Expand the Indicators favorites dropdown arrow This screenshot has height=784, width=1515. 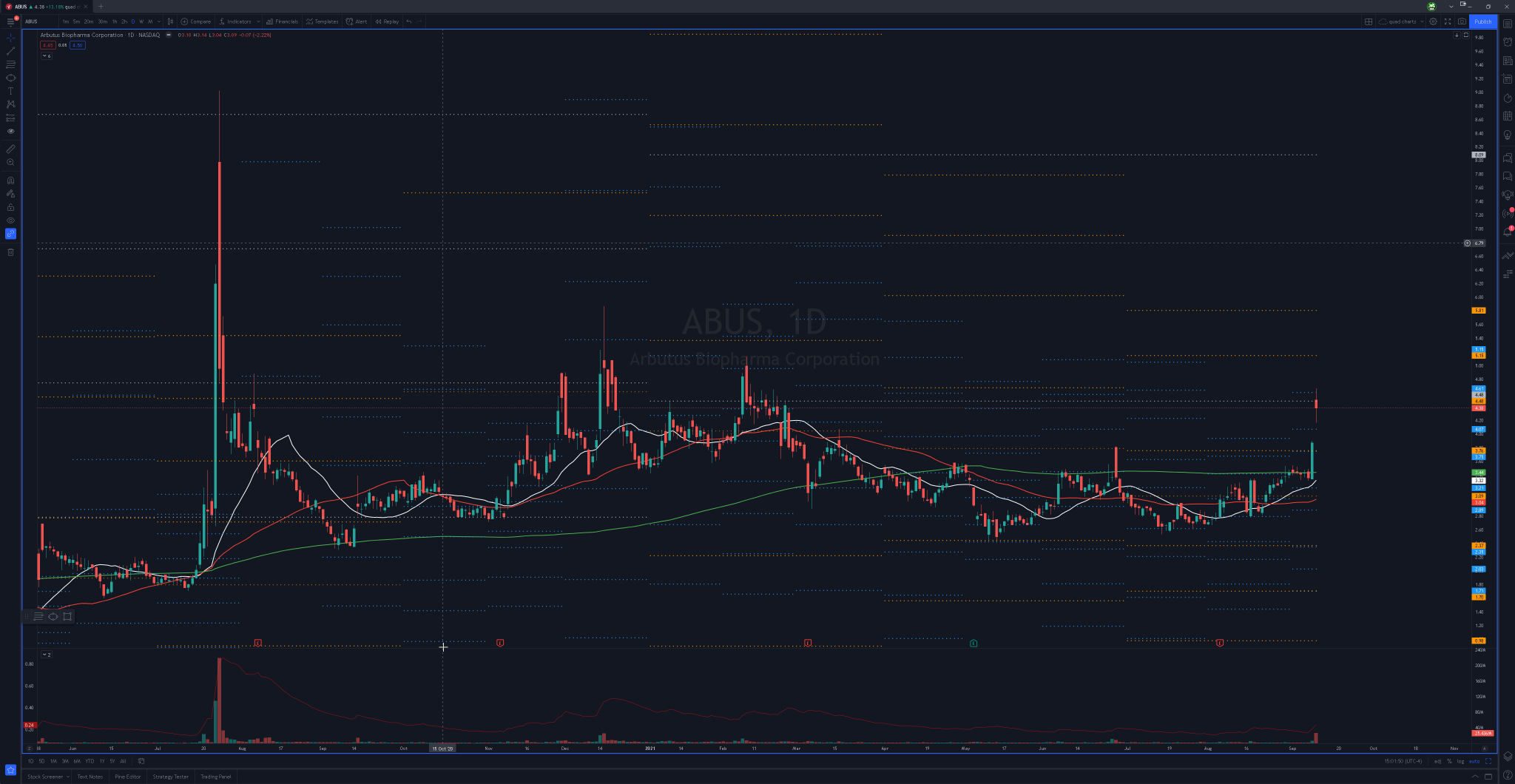[x=258, y=21]
